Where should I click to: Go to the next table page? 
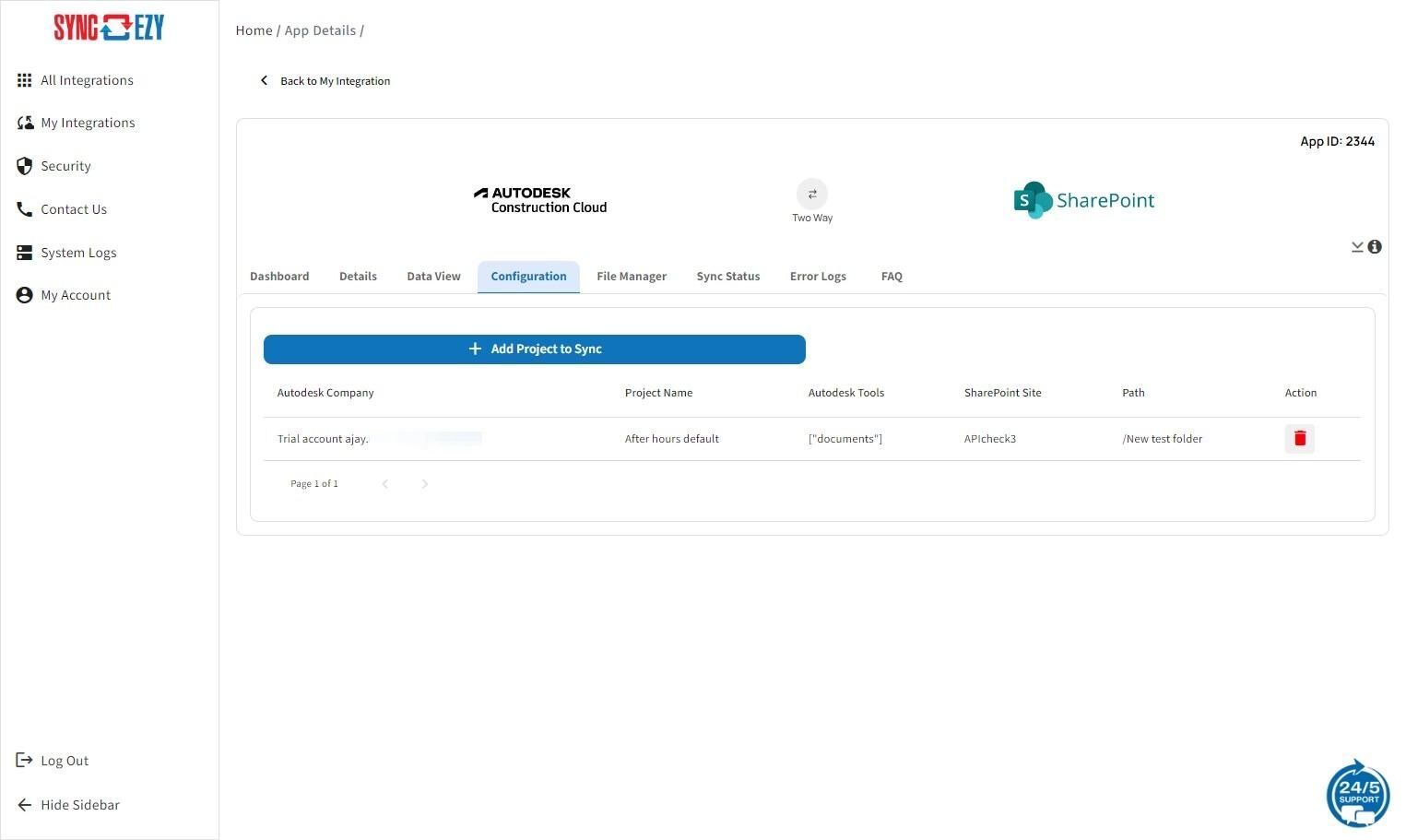(x=424, y=484)
